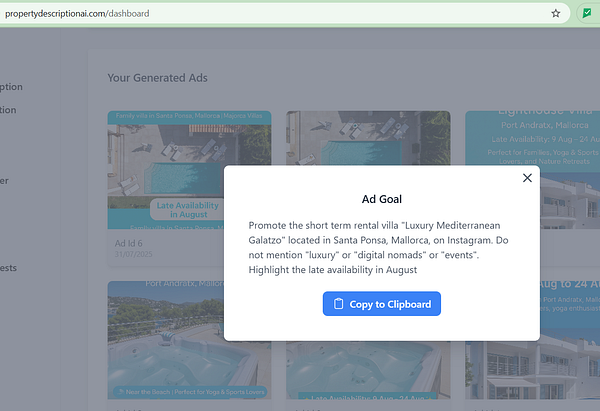Click the Ad Id 6 label

click(x=129, y=243)
